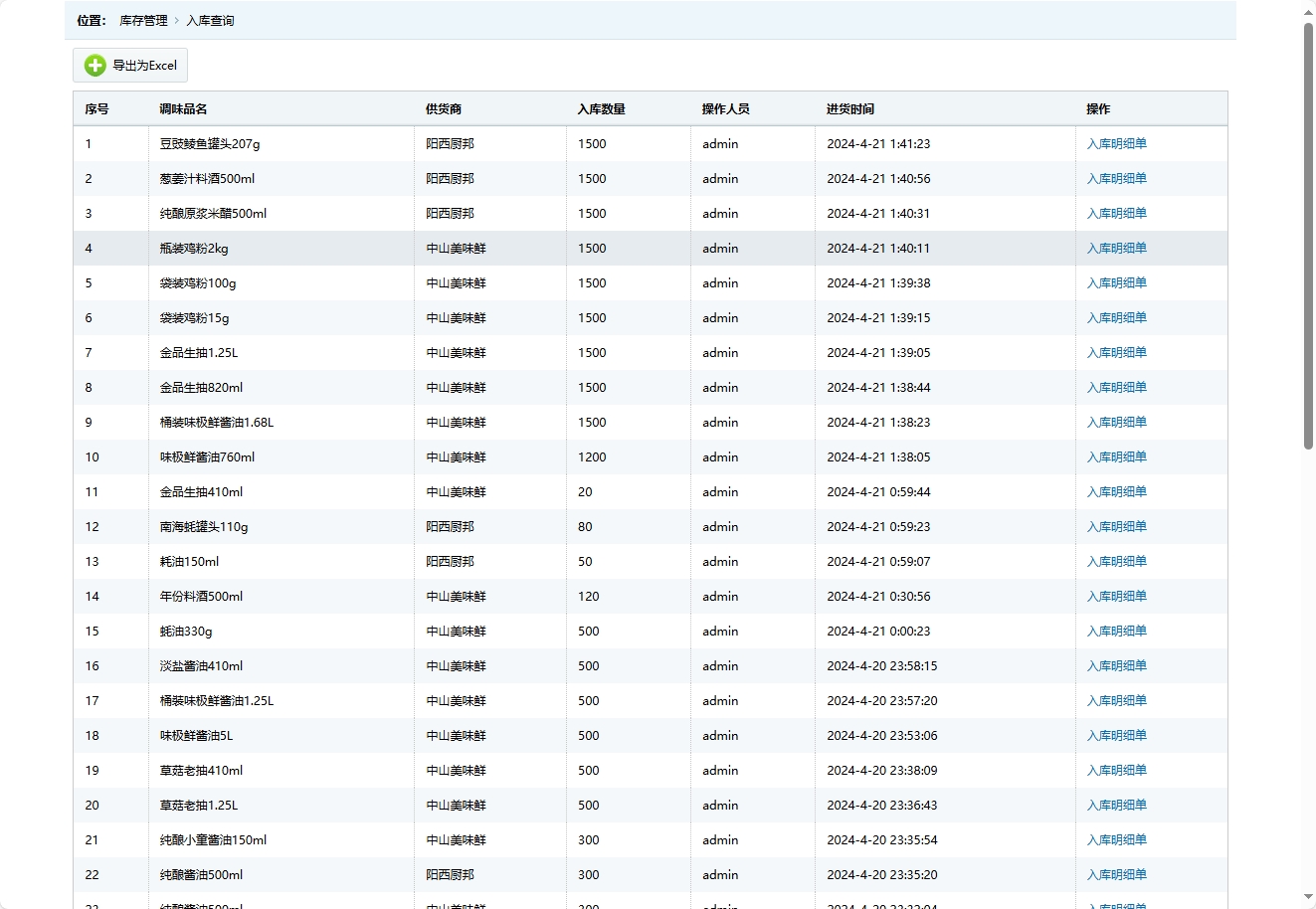View 入库明细单 for 瓶装鸡粉2kg
Image resolution: width=1316 pixels, height=909 pixels.
[x=1116, y=249]
